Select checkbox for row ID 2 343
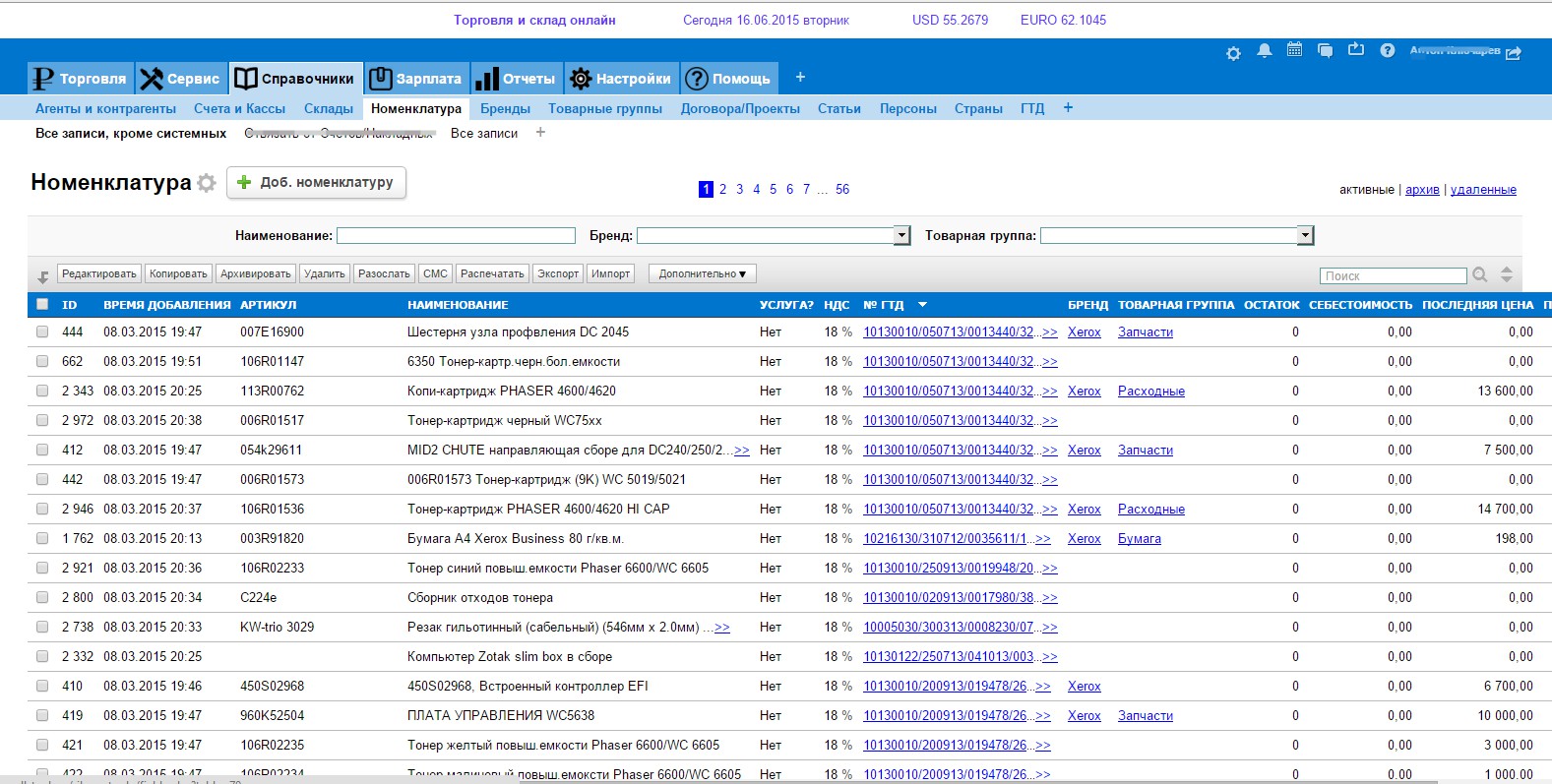 (x=42, y=391)
